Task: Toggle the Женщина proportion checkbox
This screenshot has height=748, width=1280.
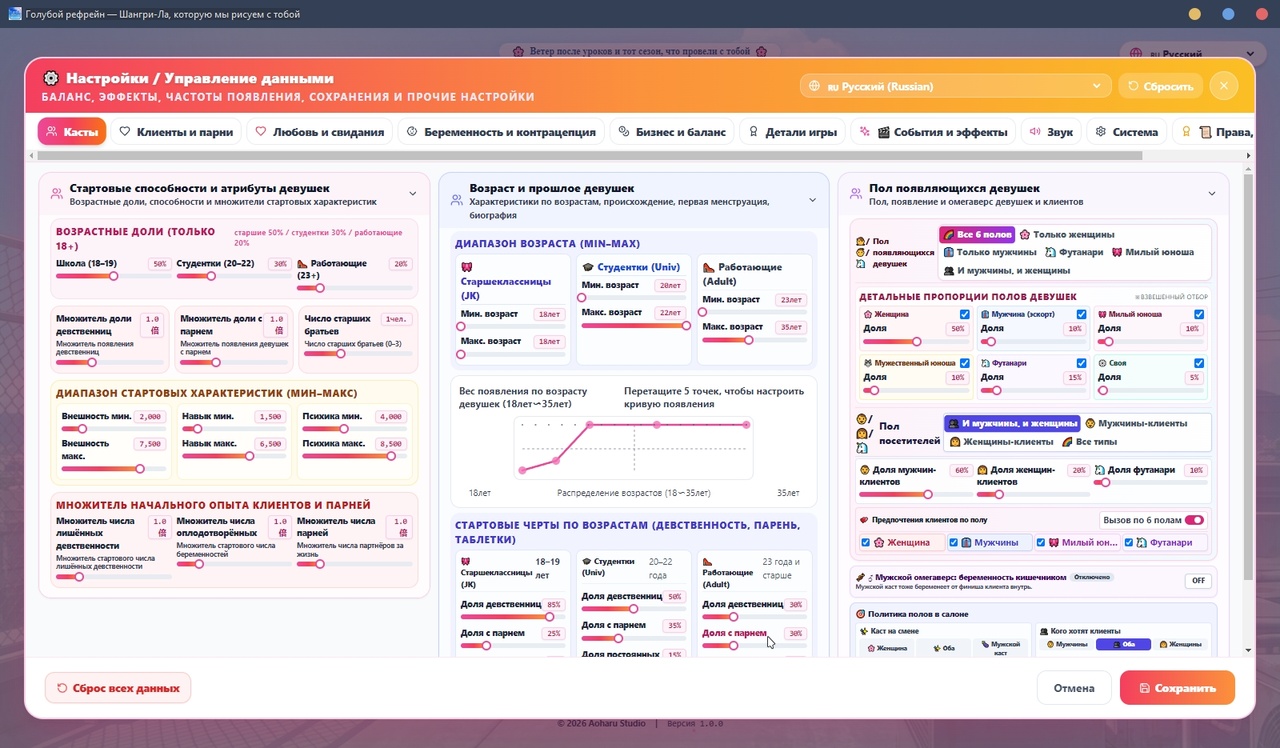Action: tap(964, 314)
